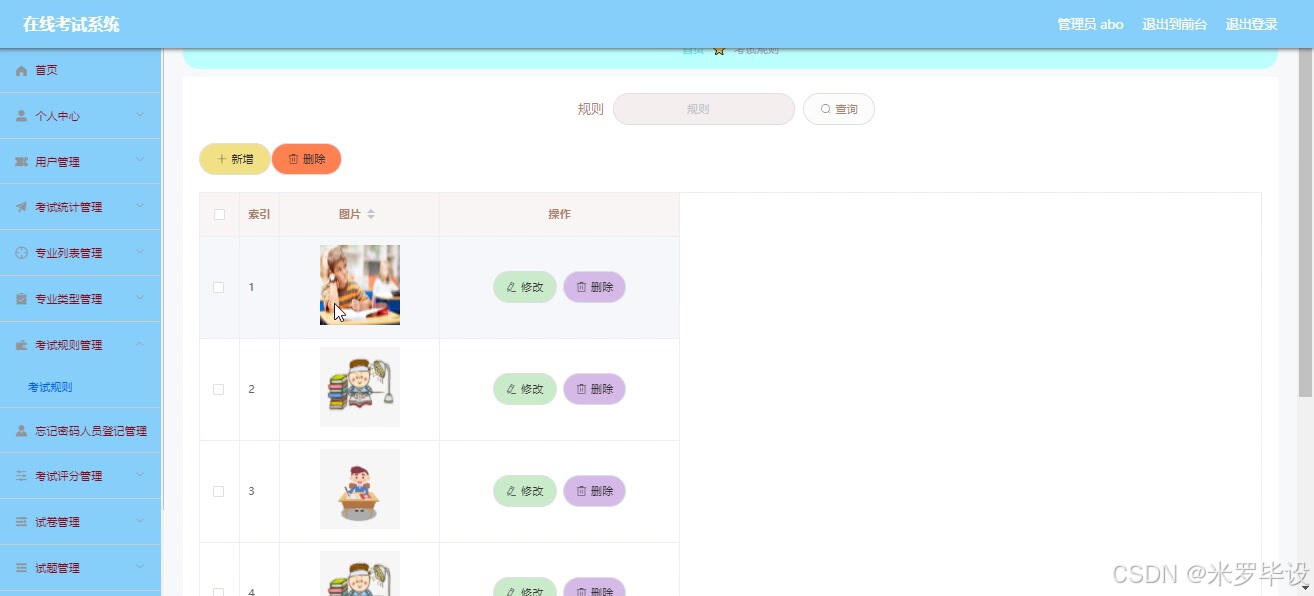Screen dimensions: 1314x596
Task: Click the 规则 search input field
Action: (704, 109)
